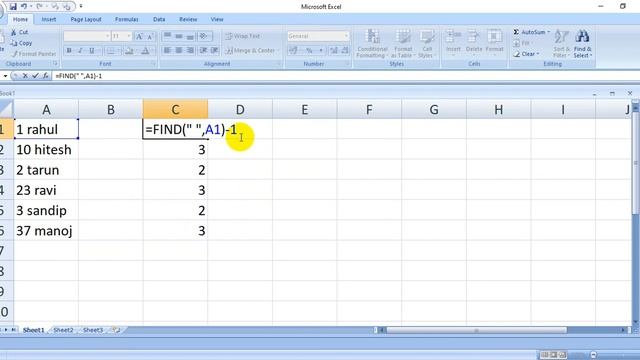Open Cell Styles gallery
Image resolution: width=640 pixels, height=360 pixels.
click(427, 43)
